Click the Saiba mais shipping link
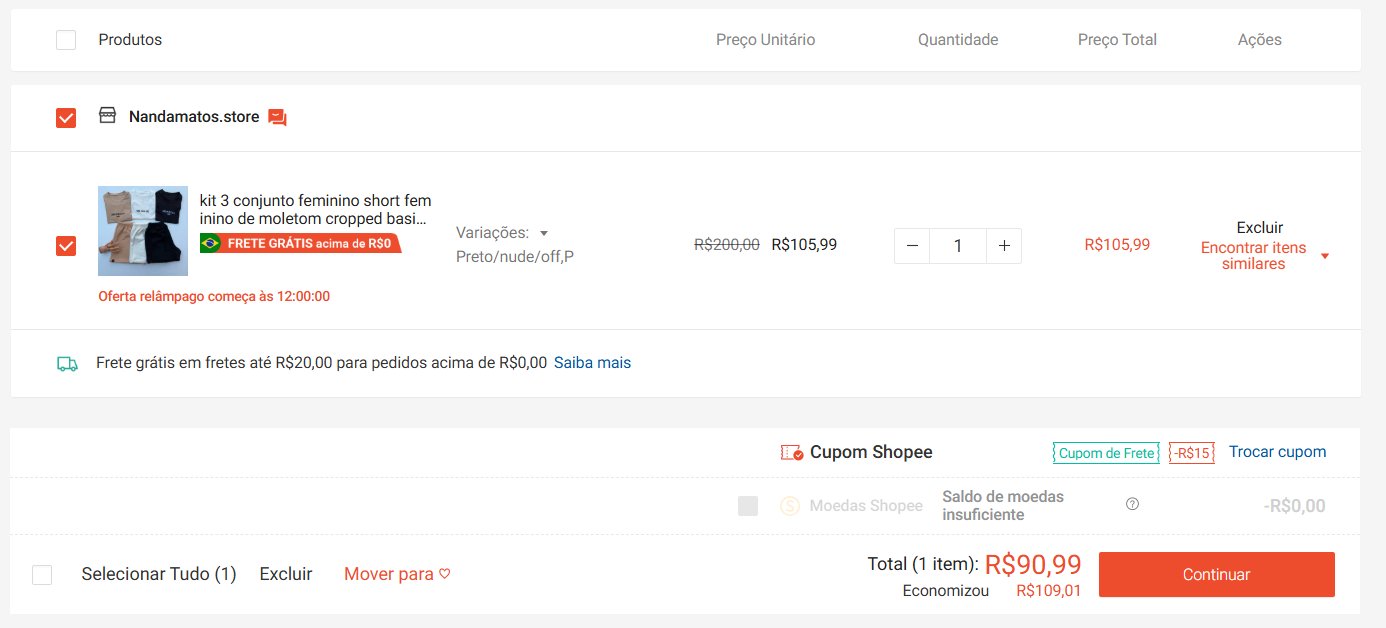The image size is (1386, 628). 593,363
